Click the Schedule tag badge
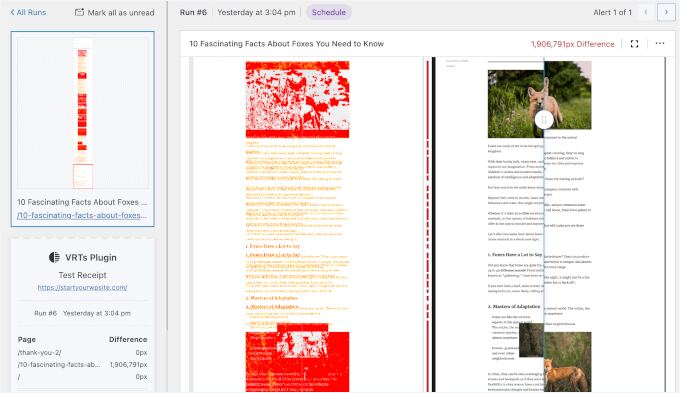The width and height of the screenshot is (680, 393). tap(329, 12)
